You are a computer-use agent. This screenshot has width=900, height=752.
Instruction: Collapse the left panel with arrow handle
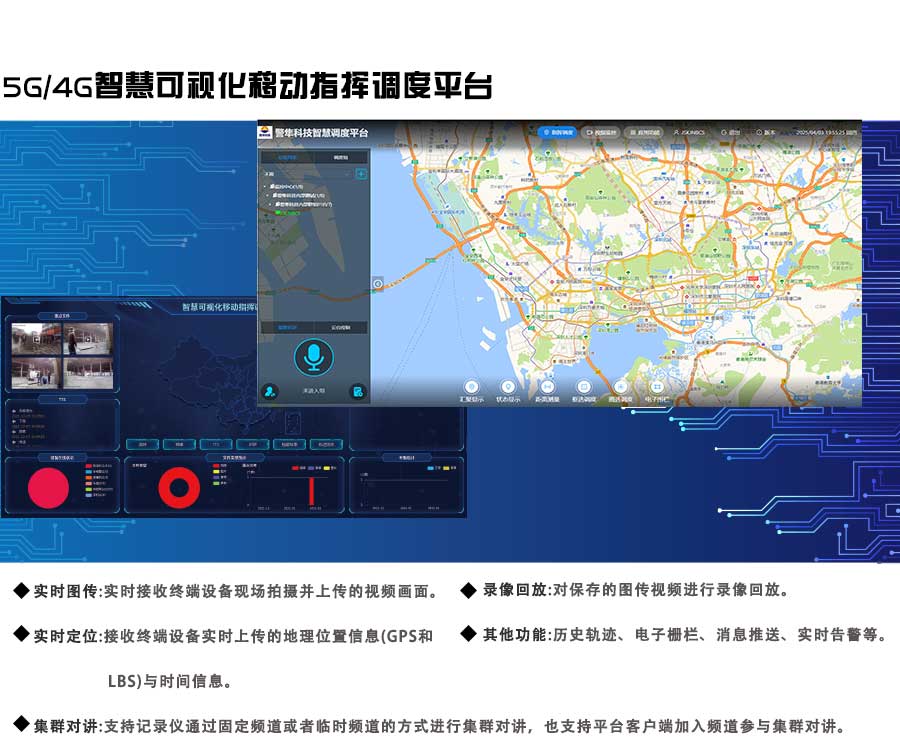377,284
